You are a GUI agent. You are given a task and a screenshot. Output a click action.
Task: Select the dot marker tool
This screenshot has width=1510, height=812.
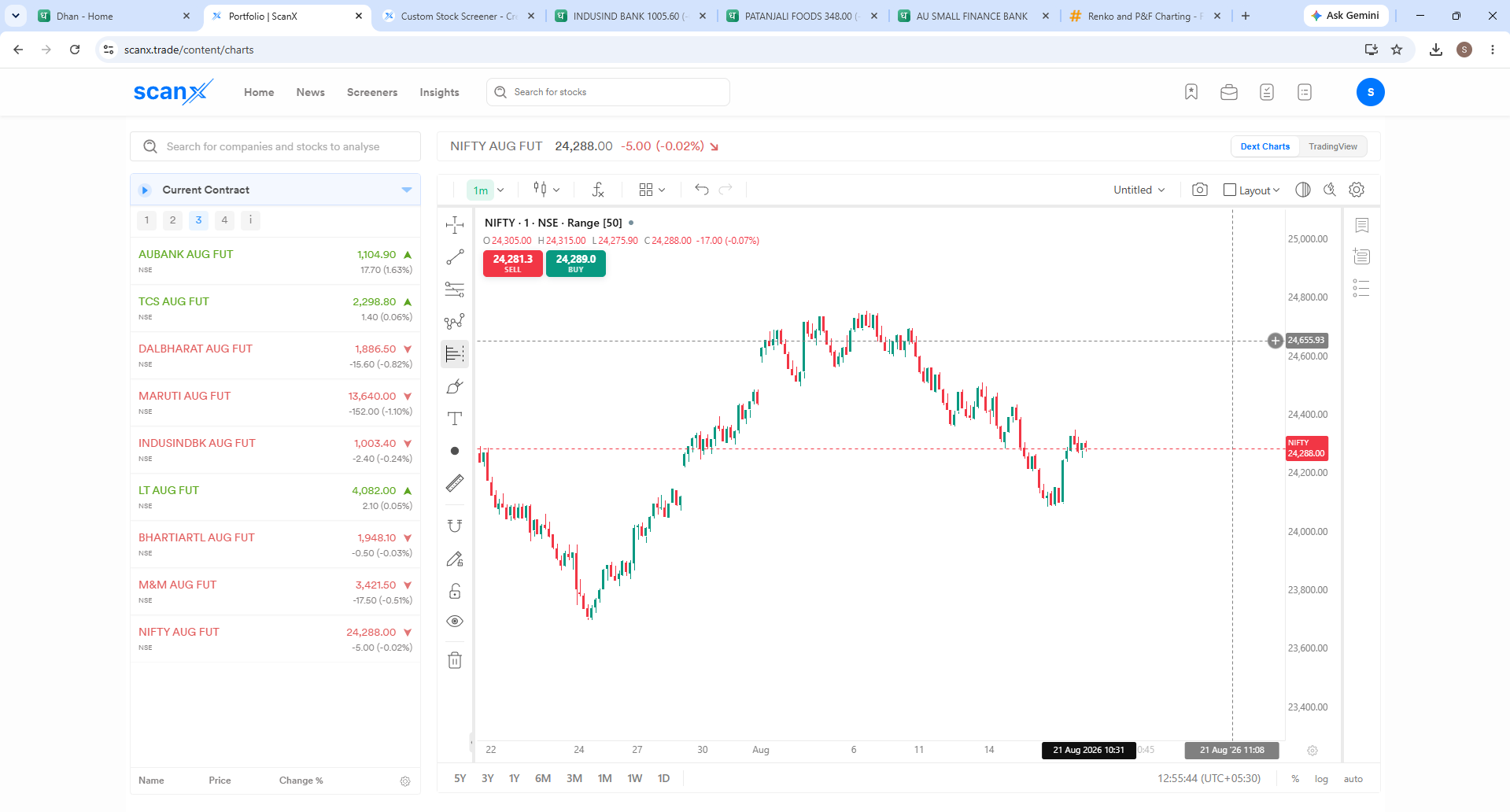[x=455, y=451]
